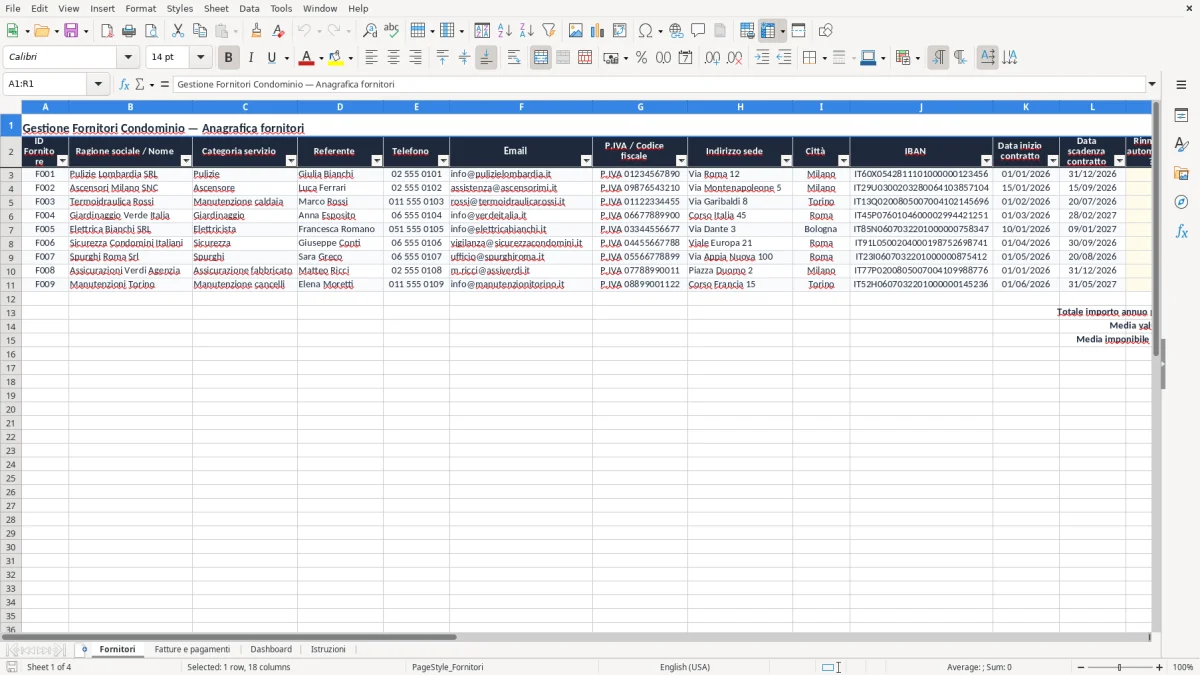This screenshot has width=1200, height=675.
Task: Click the Split Window icon
Action: (x=798, y=31)
